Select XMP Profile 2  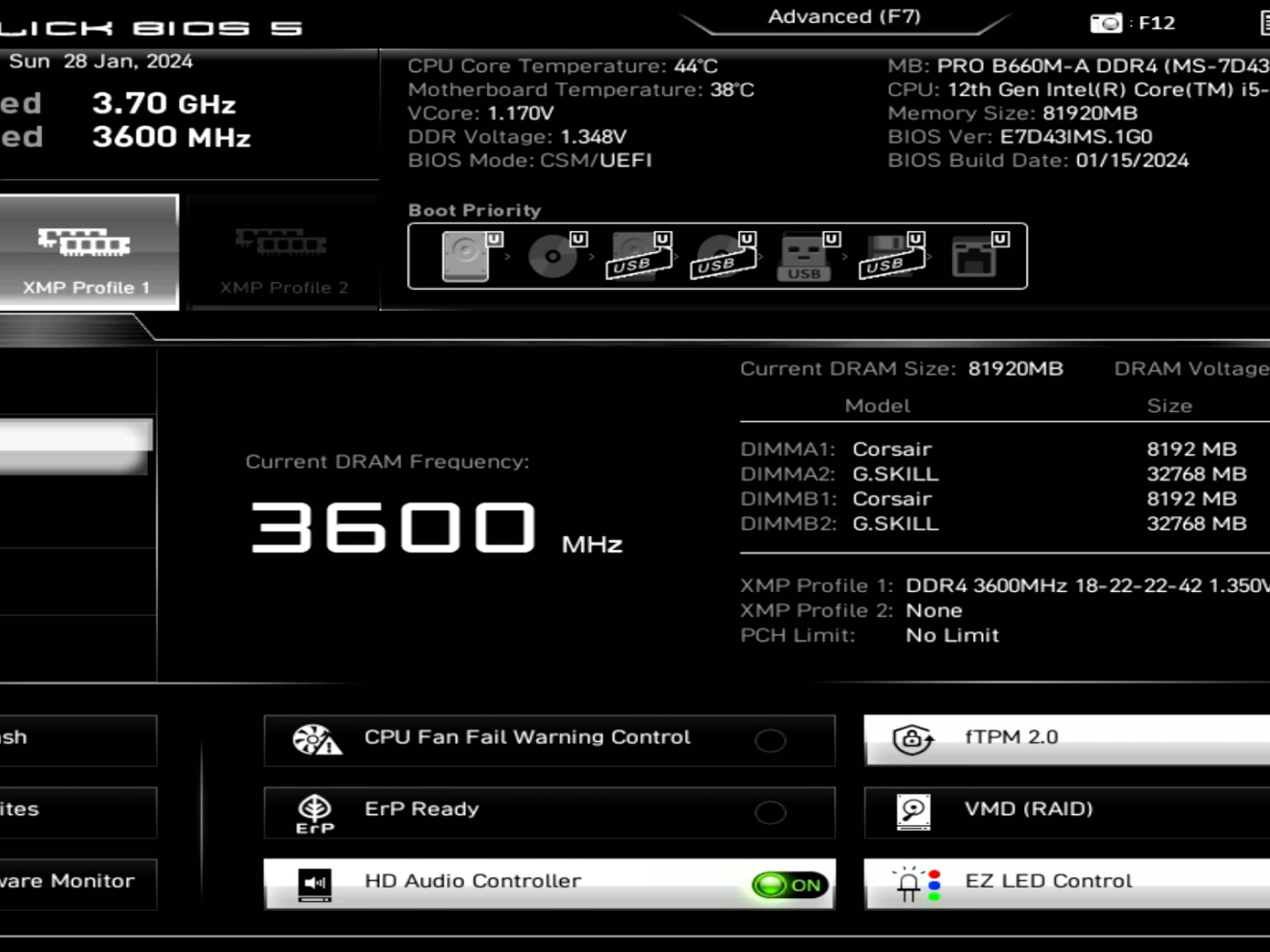[283, 252]
